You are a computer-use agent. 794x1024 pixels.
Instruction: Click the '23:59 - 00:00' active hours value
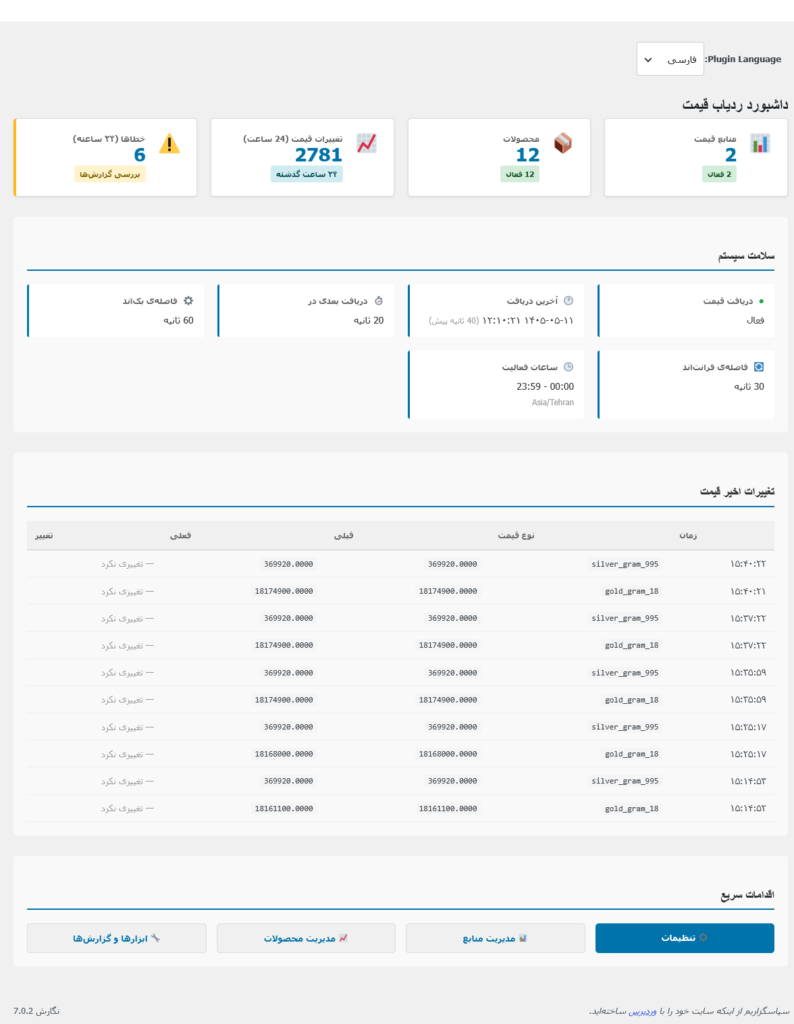[545, 387]
